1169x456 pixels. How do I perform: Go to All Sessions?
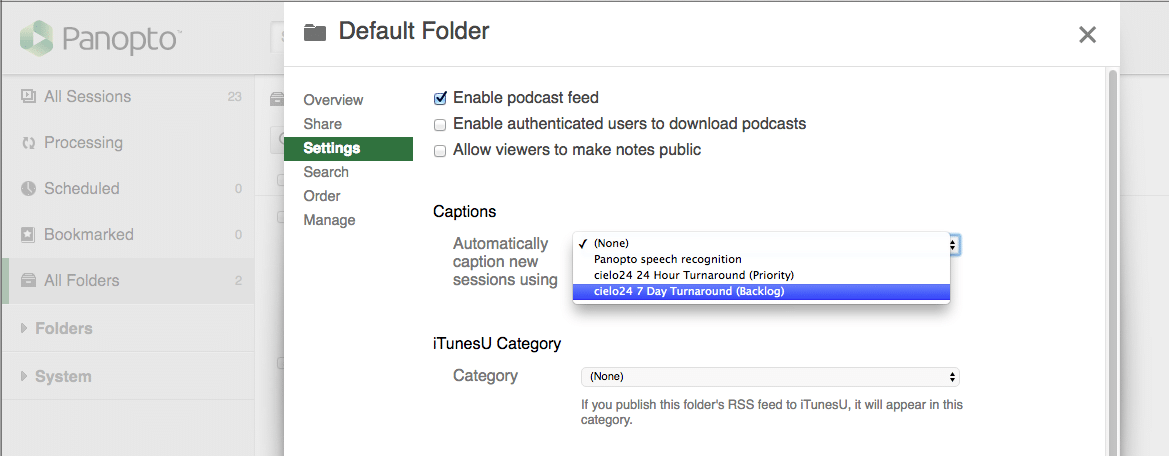click(x=128, y=96)
